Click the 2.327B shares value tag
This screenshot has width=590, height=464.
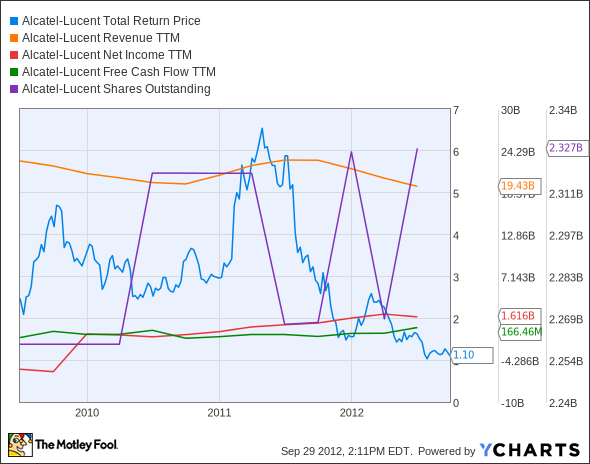click(567, 148)
